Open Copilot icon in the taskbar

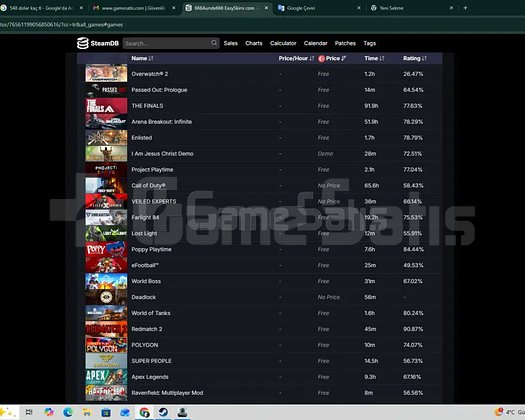(x=49, y=412)
